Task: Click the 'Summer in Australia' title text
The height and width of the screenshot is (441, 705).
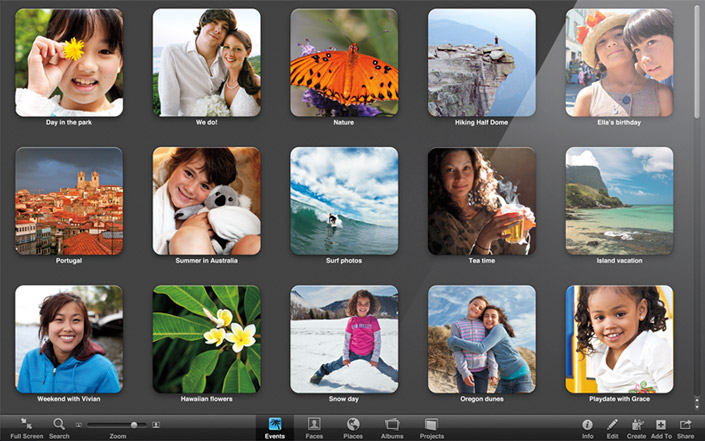Action: pos(206,261)
